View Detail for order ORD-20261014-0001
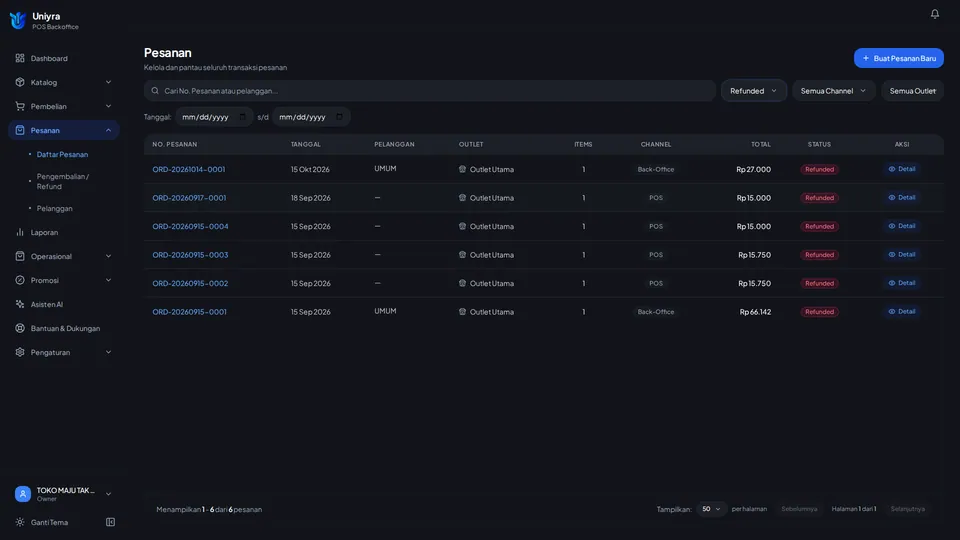The height and width of the screenshot is (540, 960). 902,169
